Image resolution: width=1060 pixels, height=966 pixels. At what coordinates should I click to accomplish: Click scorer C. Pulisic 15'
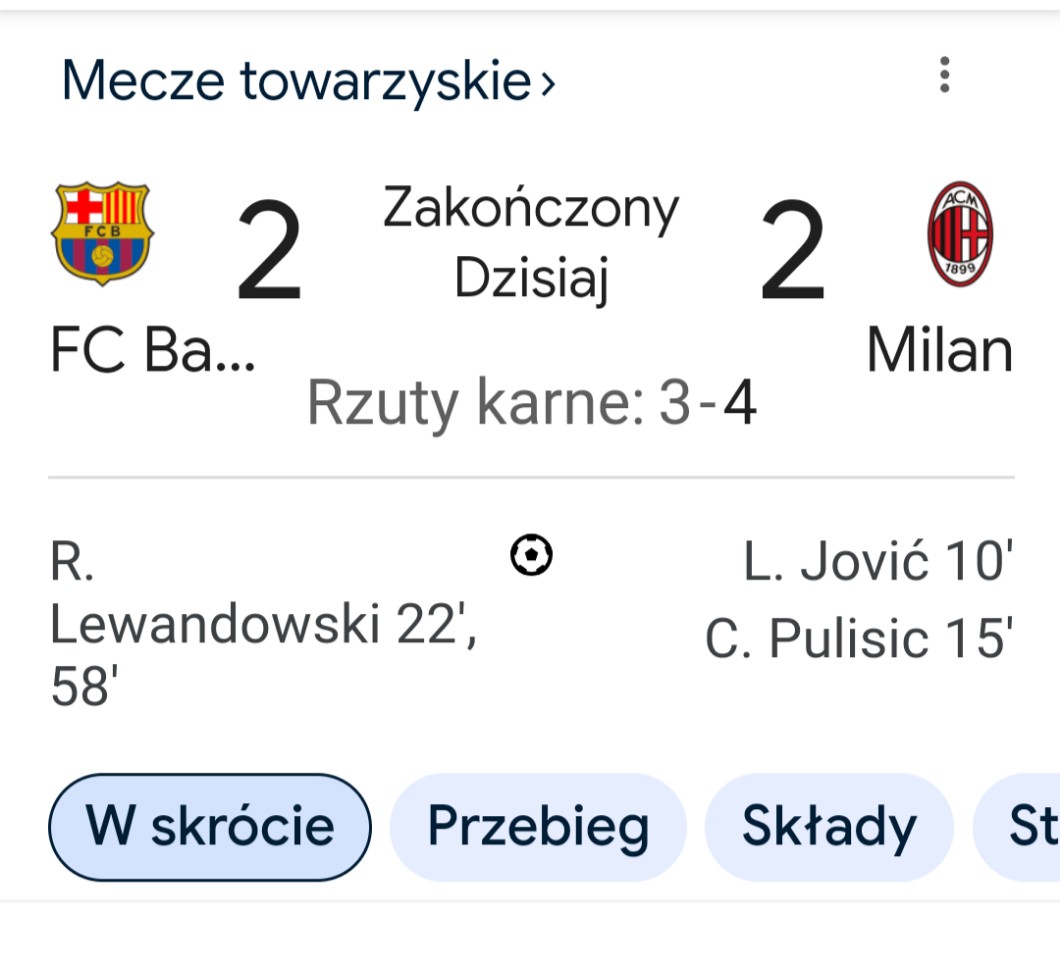pos(859,638)
